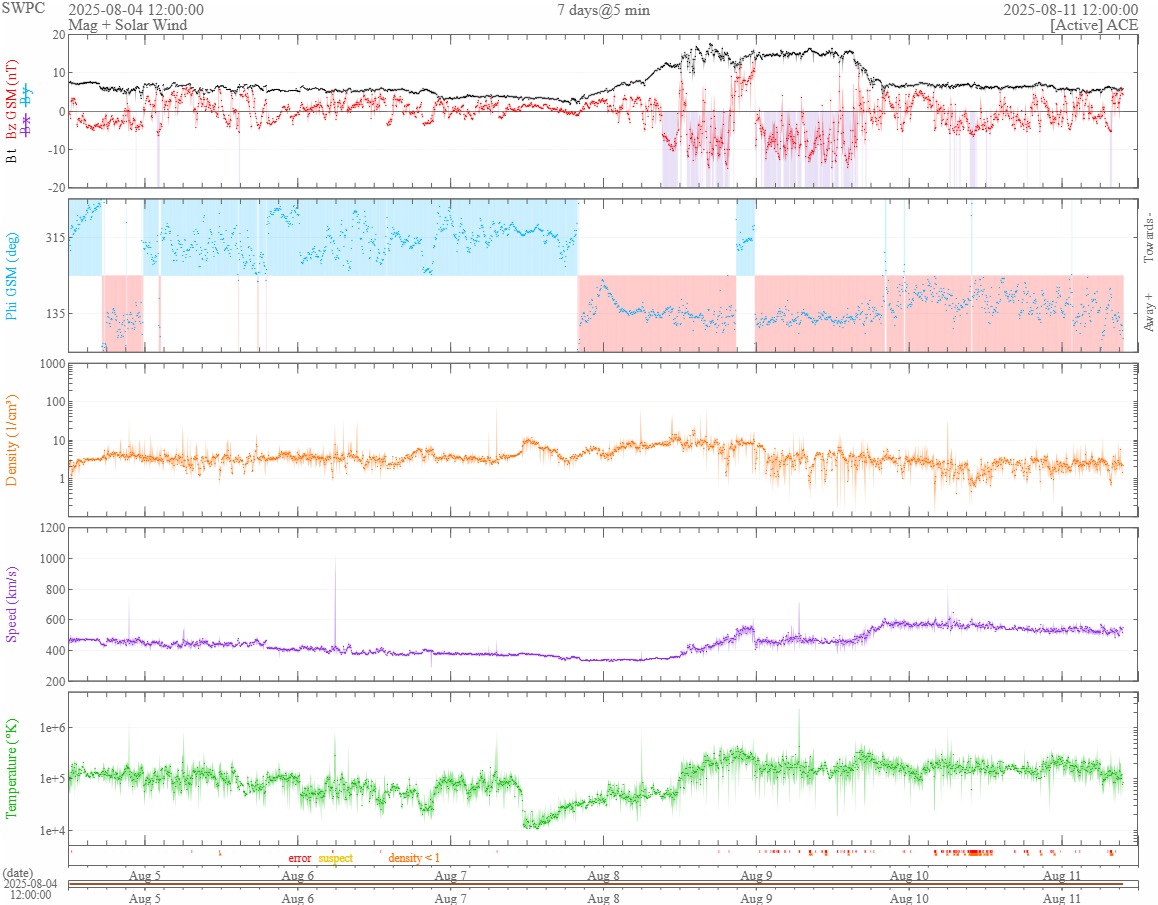The height and width of the screenshot is (905, 1158).
Task: Click the 600 tick on Speed axis
Action: [55, 620]
